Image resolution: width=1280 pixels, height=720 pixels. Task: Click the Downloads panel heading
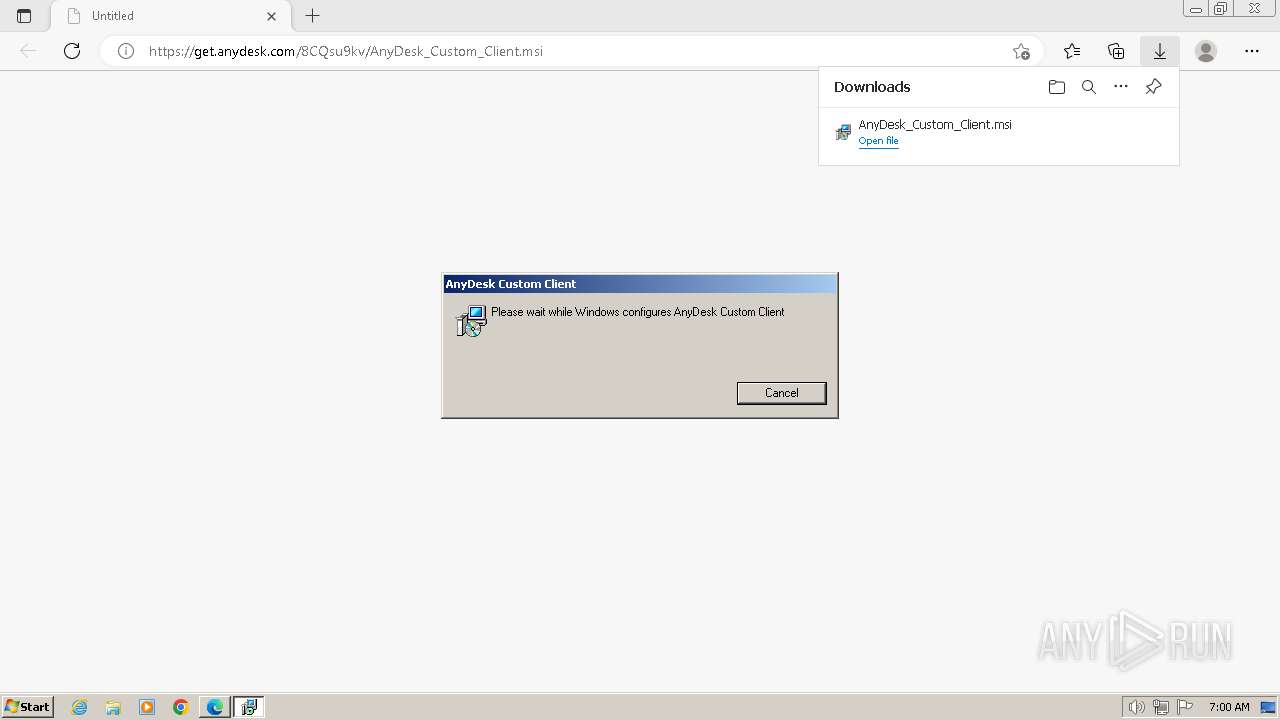[872, 87]
